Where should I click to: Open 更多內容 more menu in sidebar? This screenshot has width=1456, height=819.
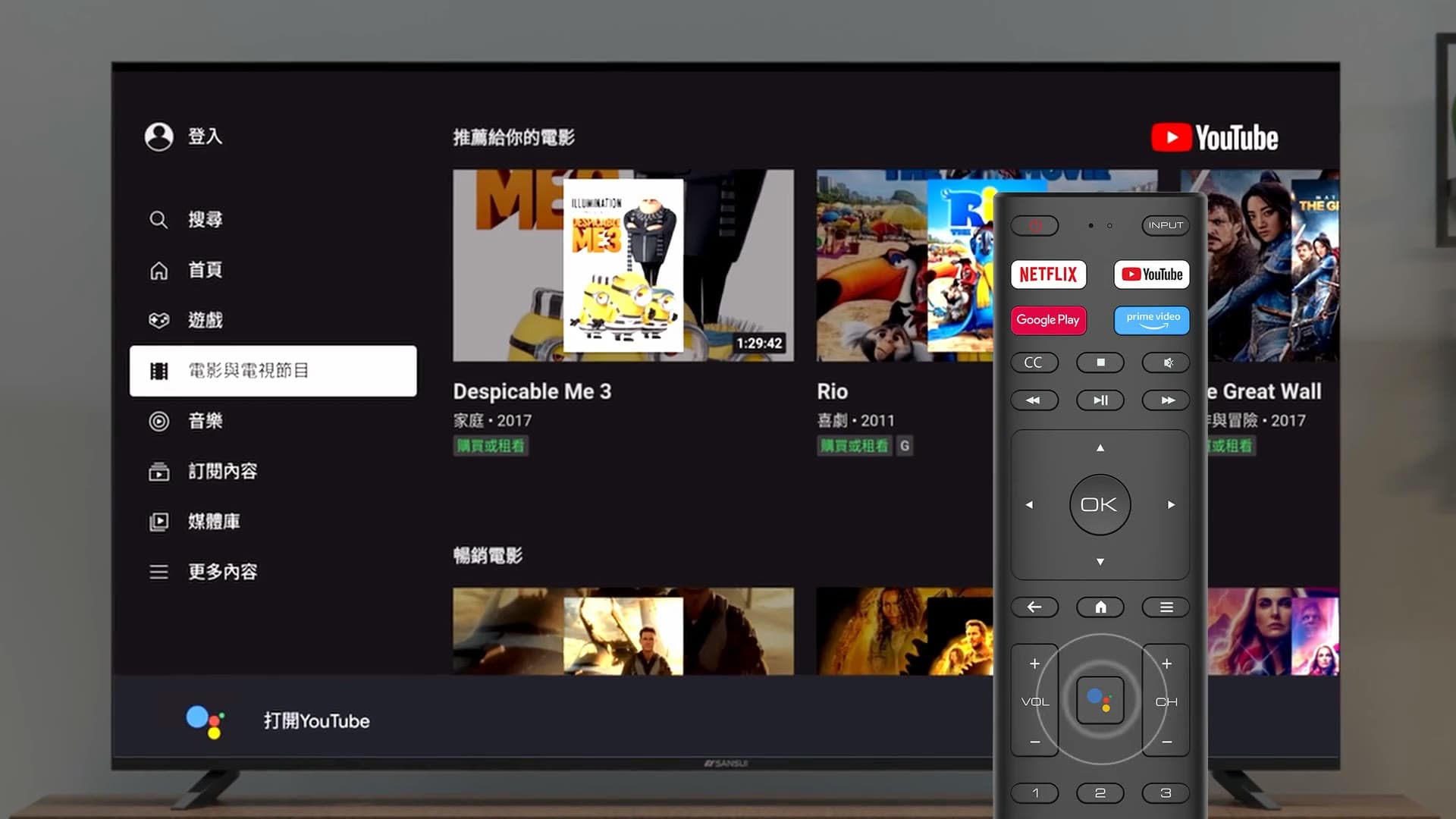203,572
